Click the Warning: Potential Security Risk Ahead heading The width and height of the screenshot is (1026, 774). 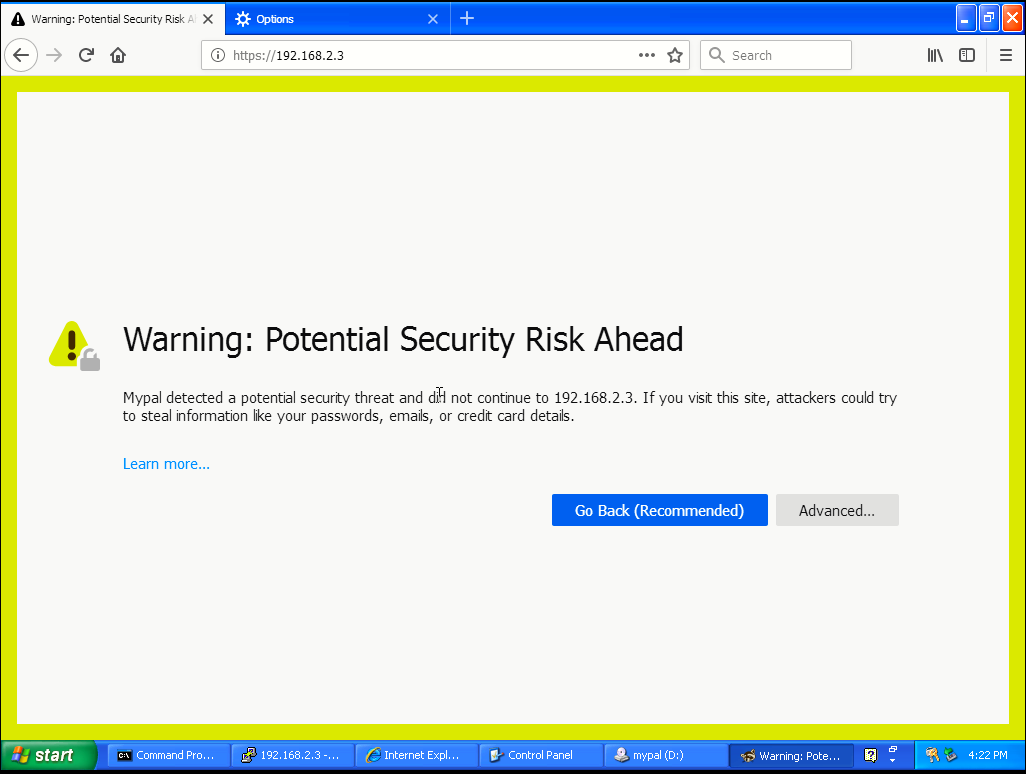pos(403,340)
